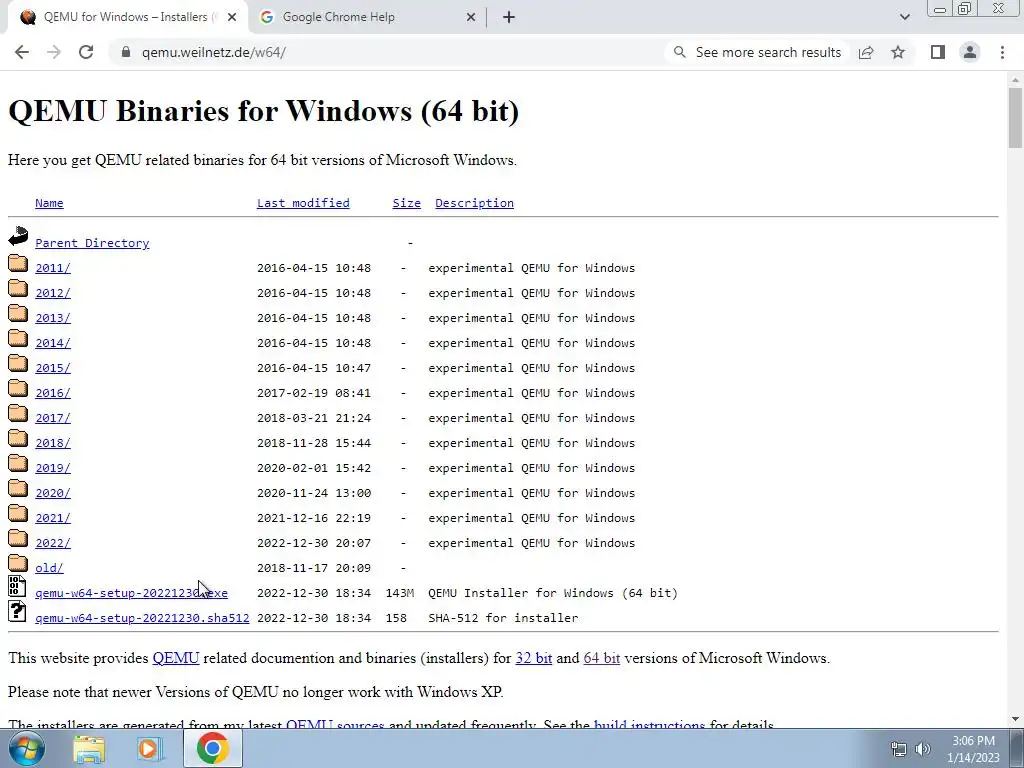Click the network tray icon

[899, 749]
